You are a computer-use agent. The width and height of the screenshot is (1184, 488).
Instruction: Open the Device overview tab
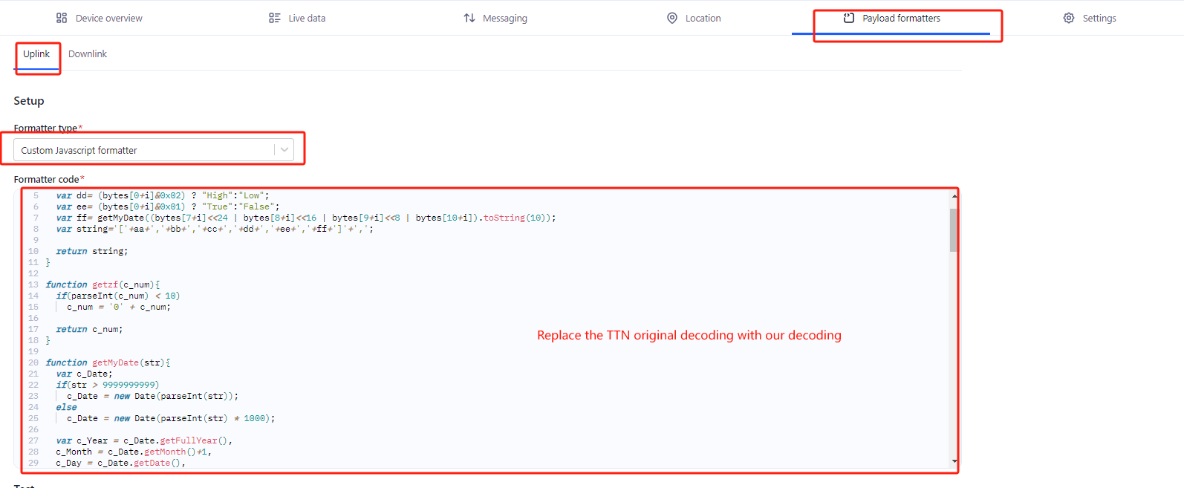coord(99,18)
